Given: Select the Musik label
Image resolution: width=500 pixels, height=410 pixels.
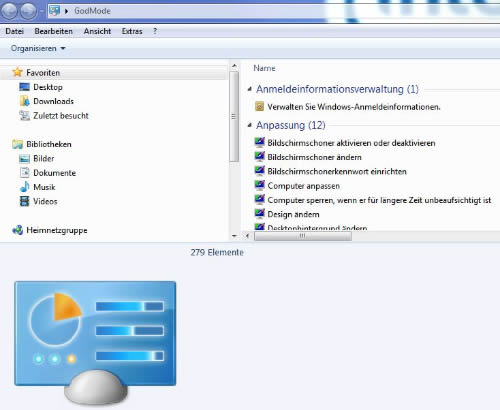Looking at the screenshot, I should (44, 187).
